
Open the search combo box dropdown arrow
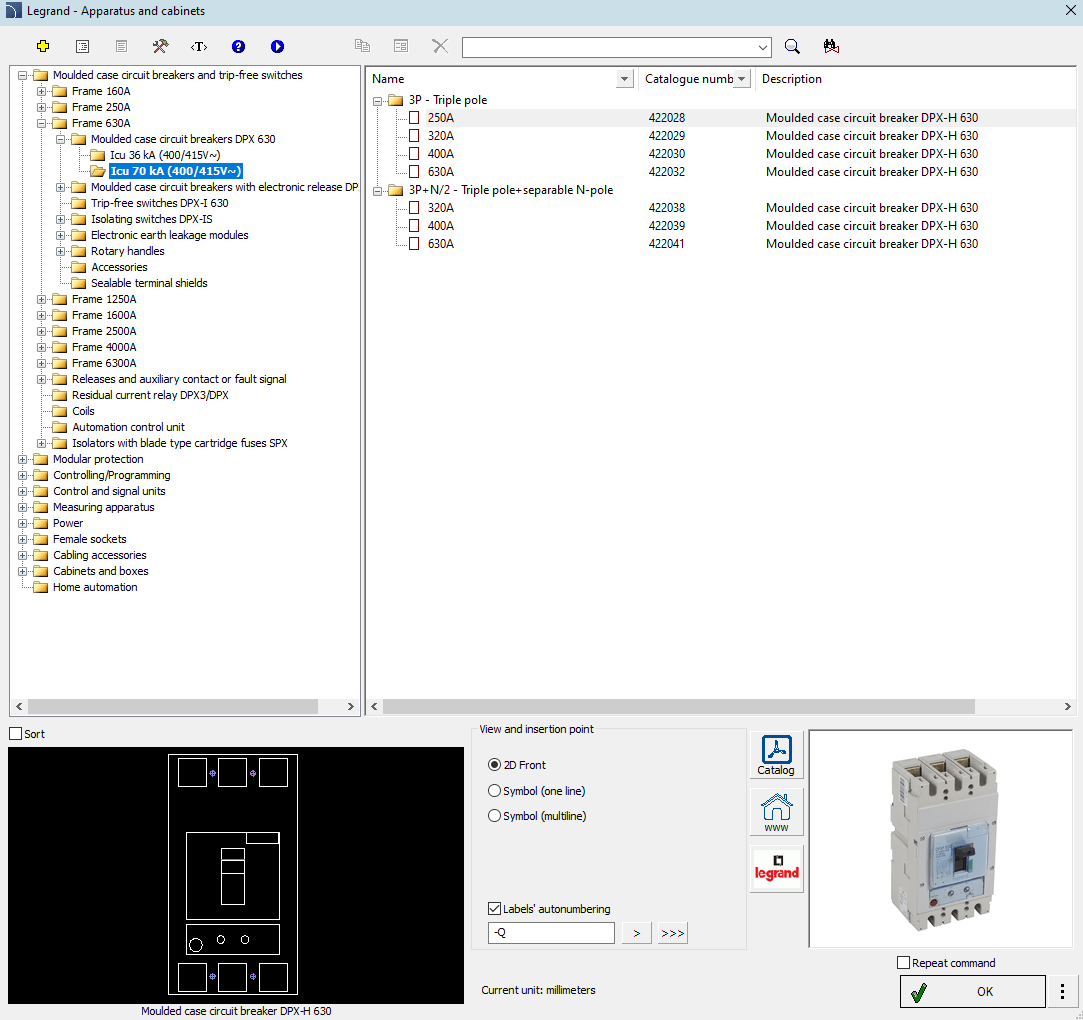[x=763, y=47]
